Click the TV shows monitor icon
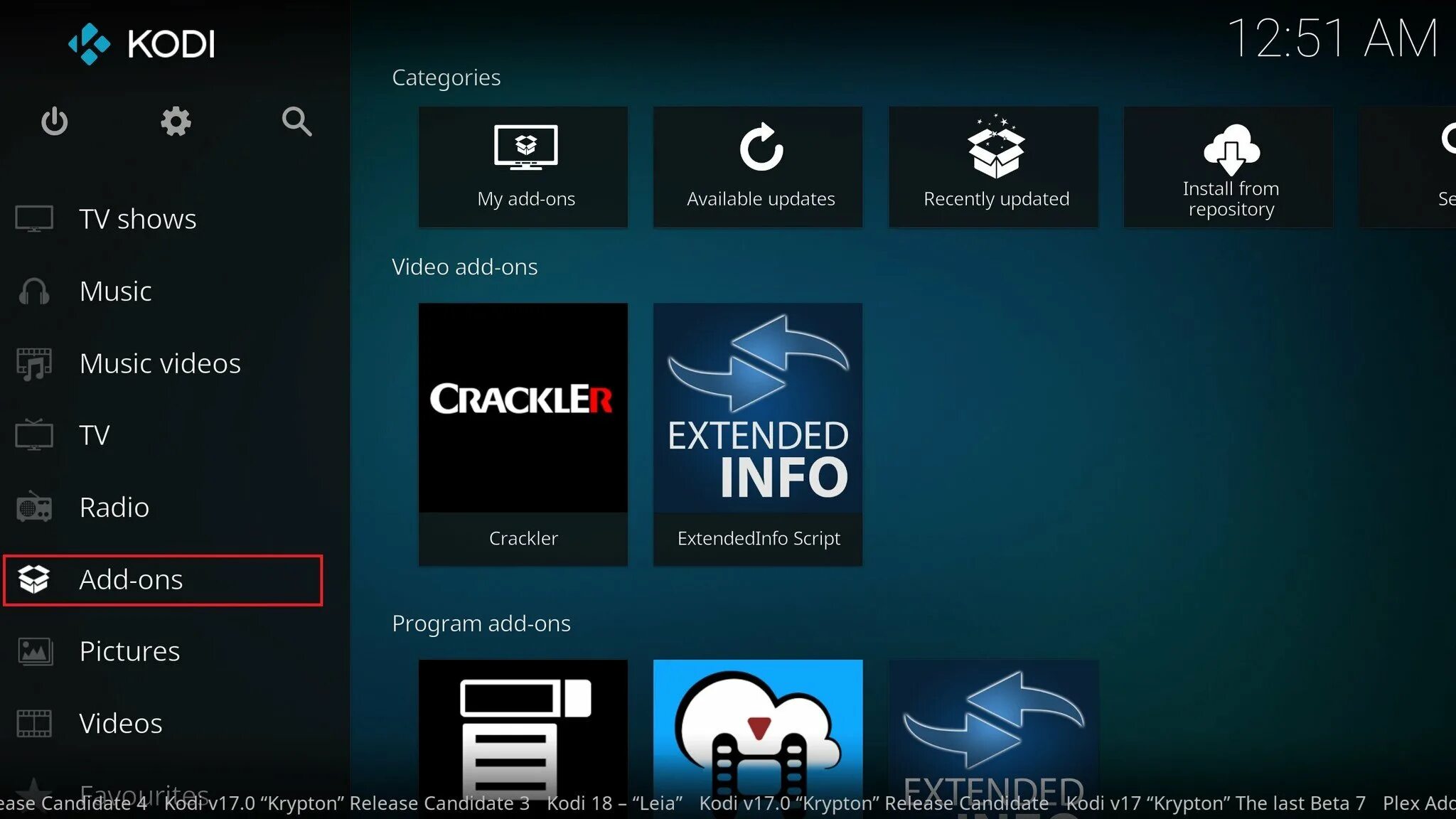 click(x=34, y=219)
